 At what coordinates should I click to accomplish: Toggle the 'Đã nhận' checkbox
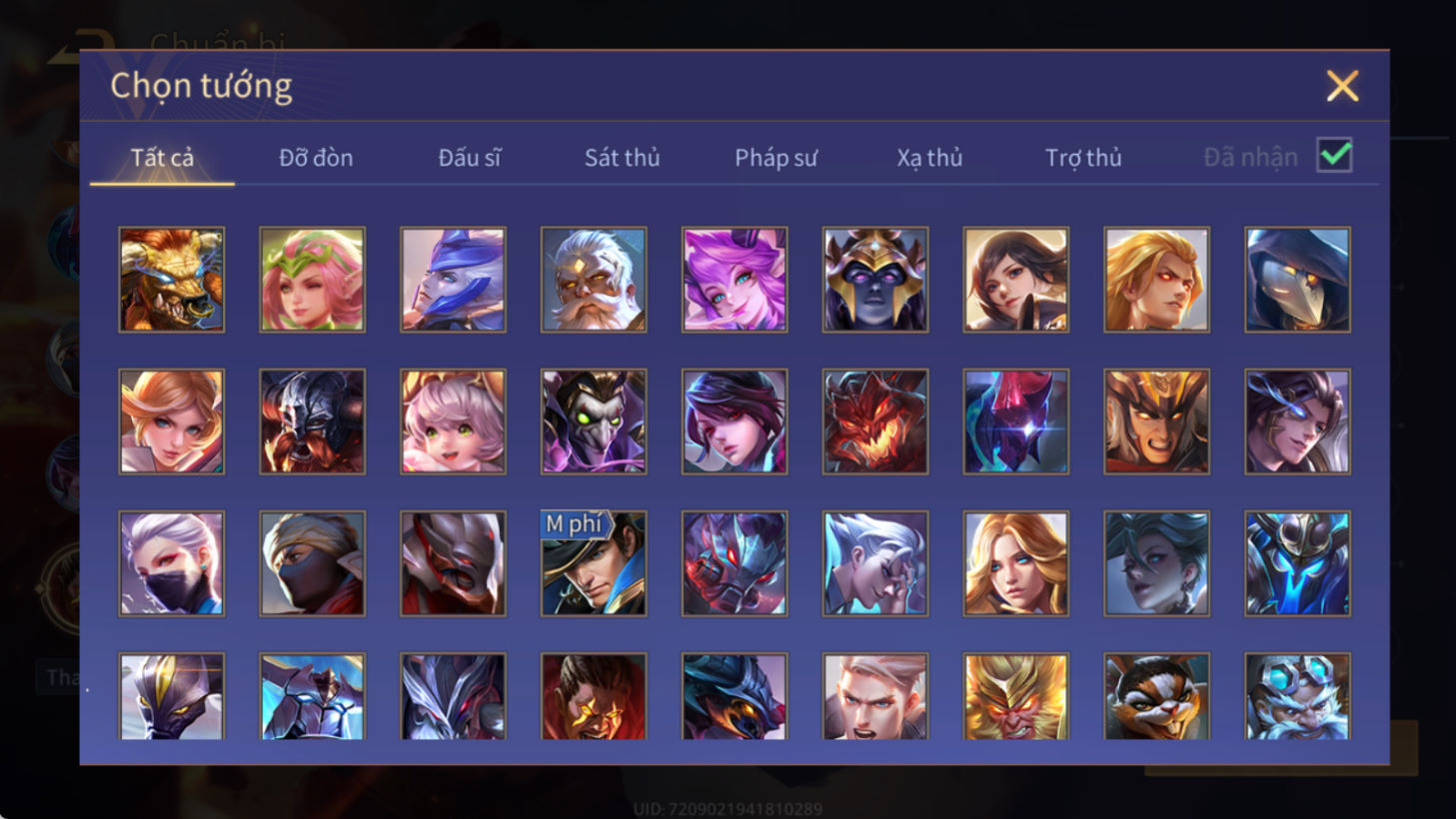click(x=1334, y=156)
